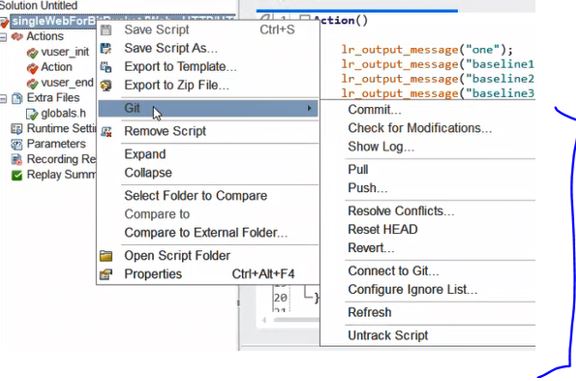Open the Git submenu arrow
576x381 pixels.
(x=309, y=108)
